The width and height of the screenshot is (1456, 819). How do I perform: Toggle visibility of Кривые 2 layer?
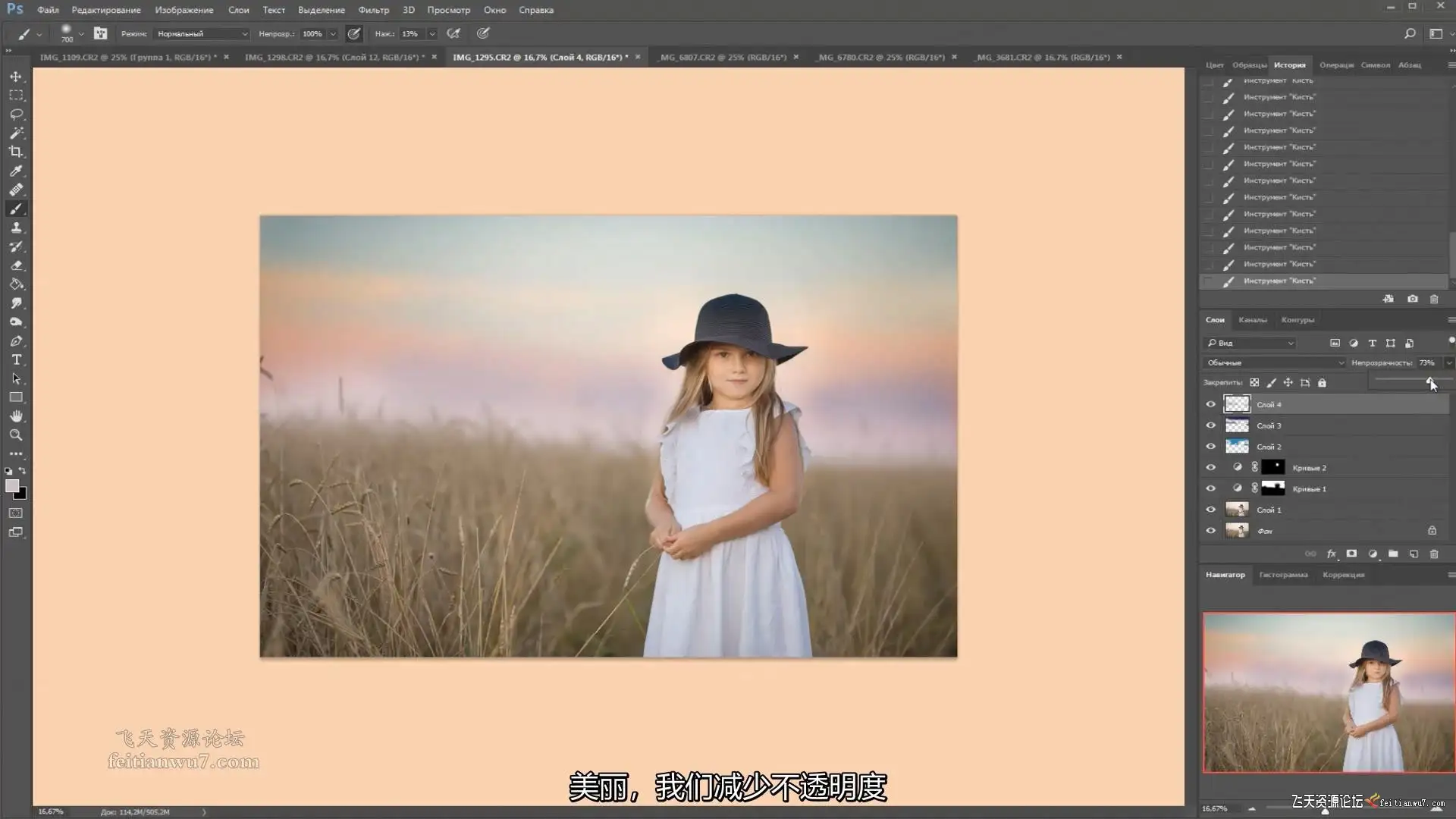coord(1211,468)
